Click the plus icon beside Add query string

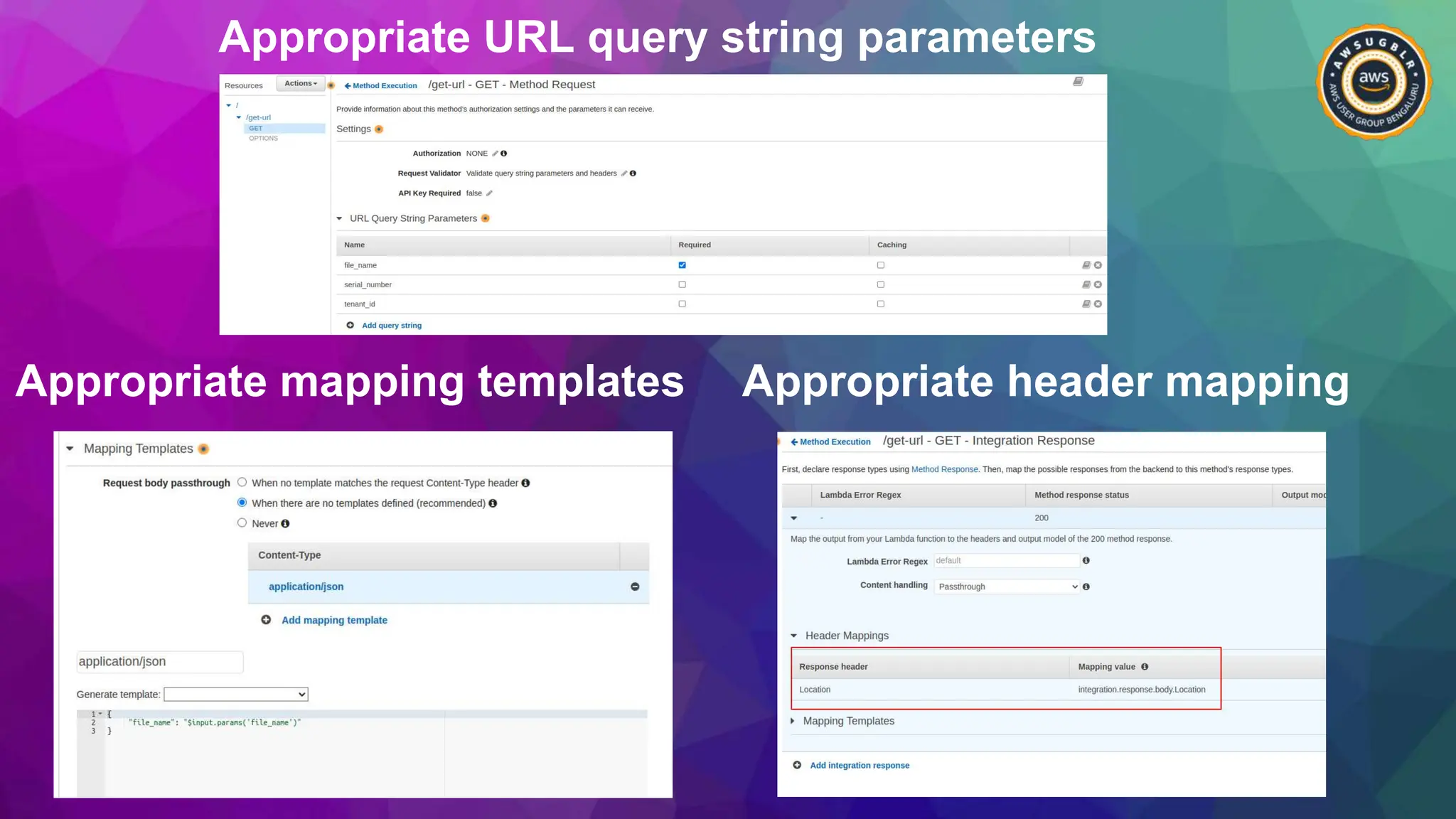pyautogui.click(x=350, y=325)
